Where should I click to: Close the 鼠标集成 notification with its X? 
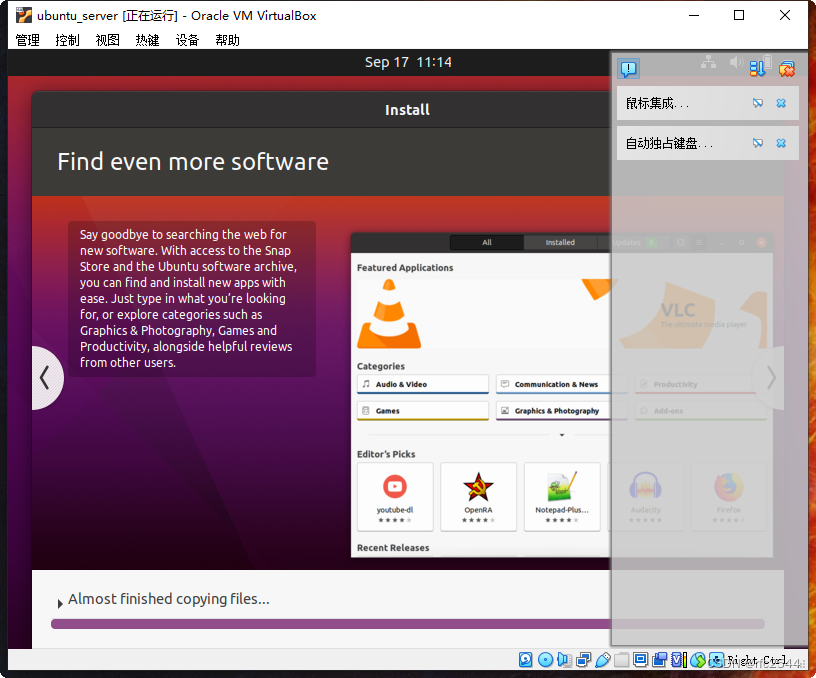[781, 103]
